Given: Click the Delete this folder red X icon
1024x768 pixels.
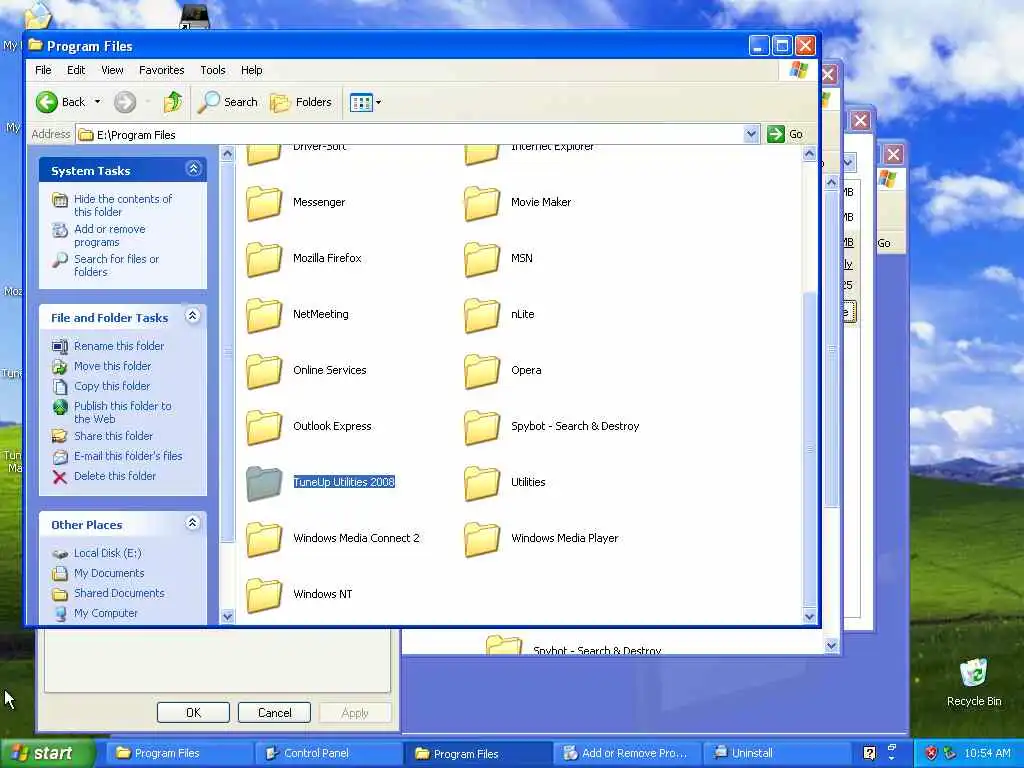Looking at the screenshot, I should (x=59, y=477).
